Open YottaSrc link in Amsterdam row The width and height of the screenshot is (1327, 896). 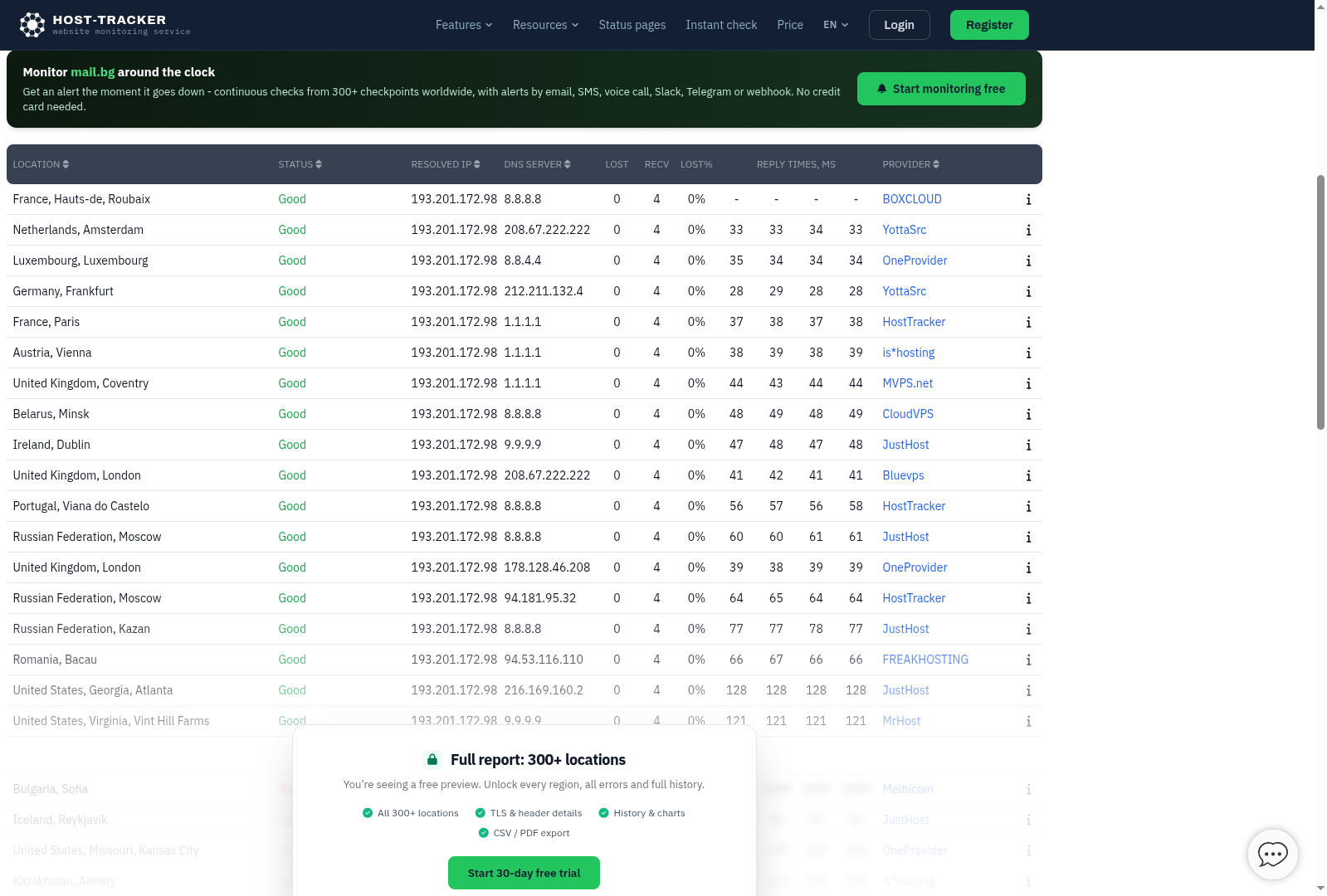905,230
